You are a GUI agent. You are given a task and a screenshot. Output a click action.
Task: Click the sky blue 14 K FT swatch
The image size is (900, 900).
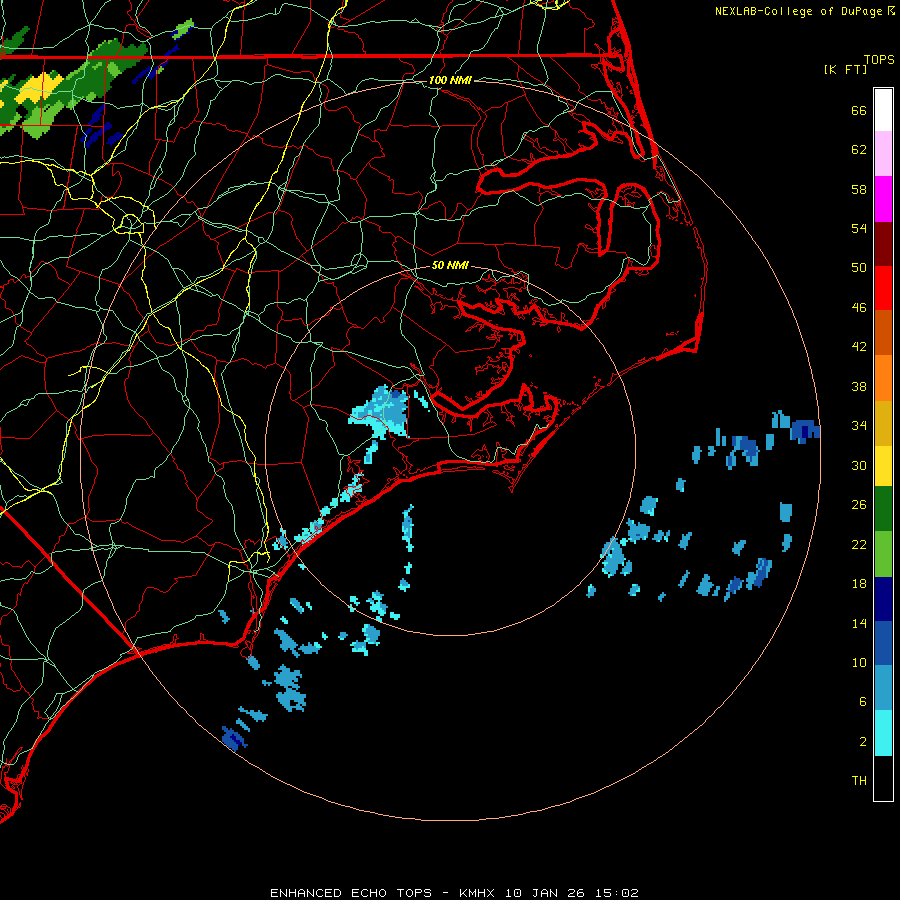point(883,688)
